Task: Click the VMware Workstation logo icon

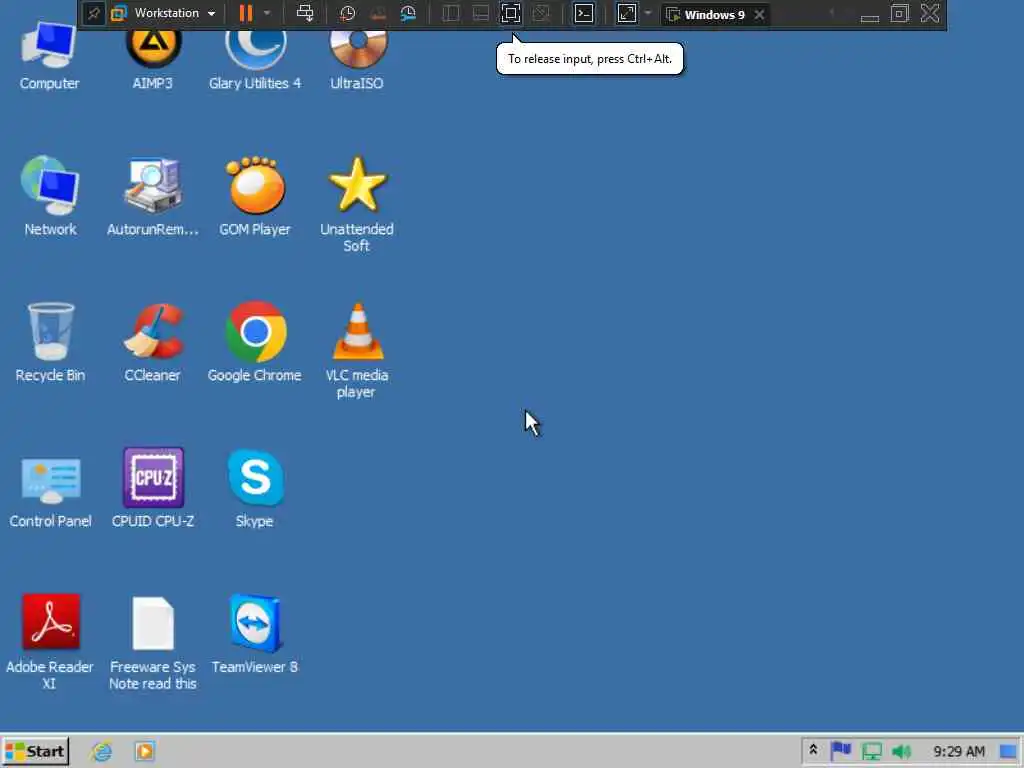Action: coord(119,13)
